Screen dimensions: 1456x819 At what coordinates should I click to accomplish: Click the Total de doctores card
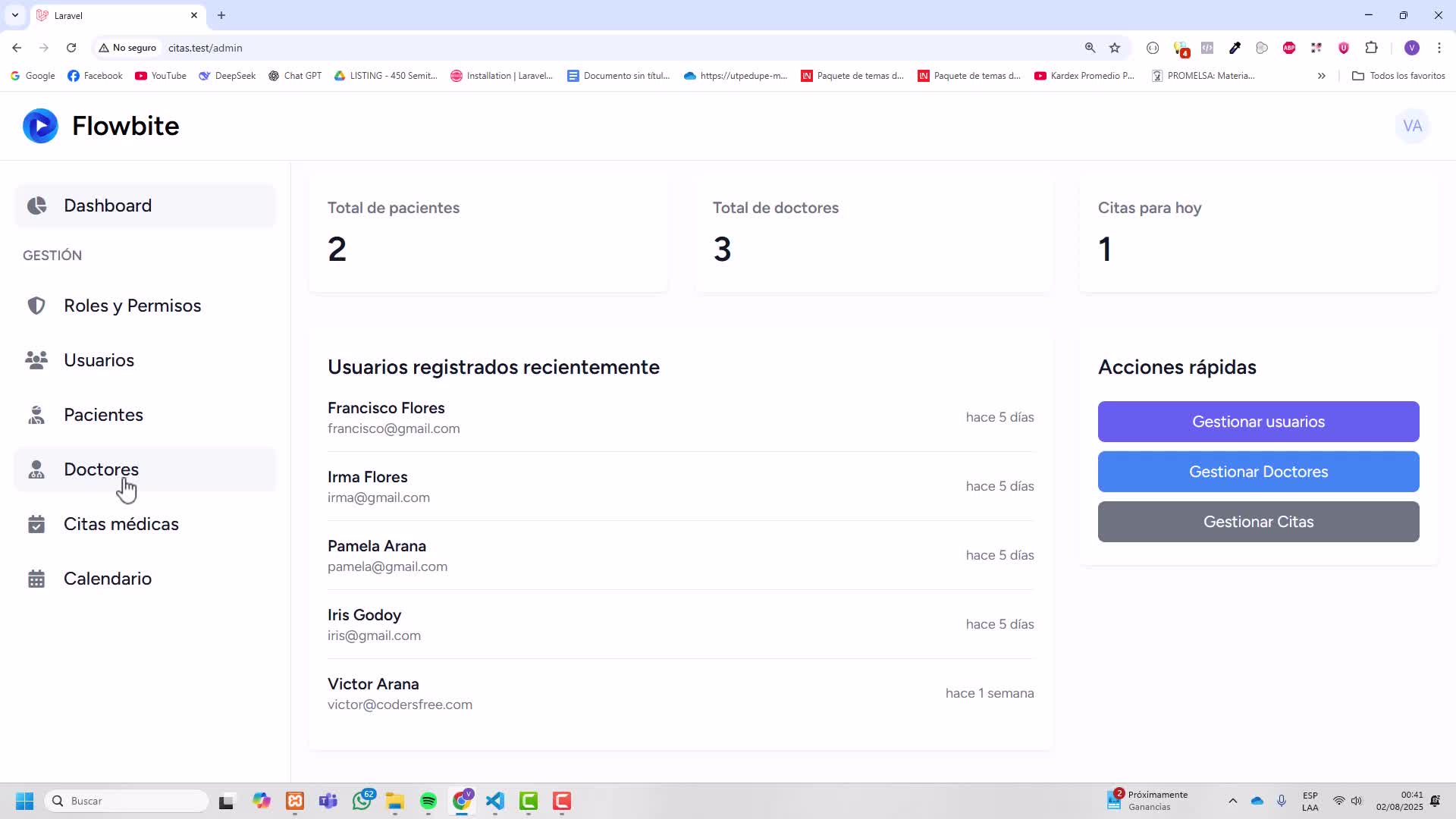tap(874, 235)
